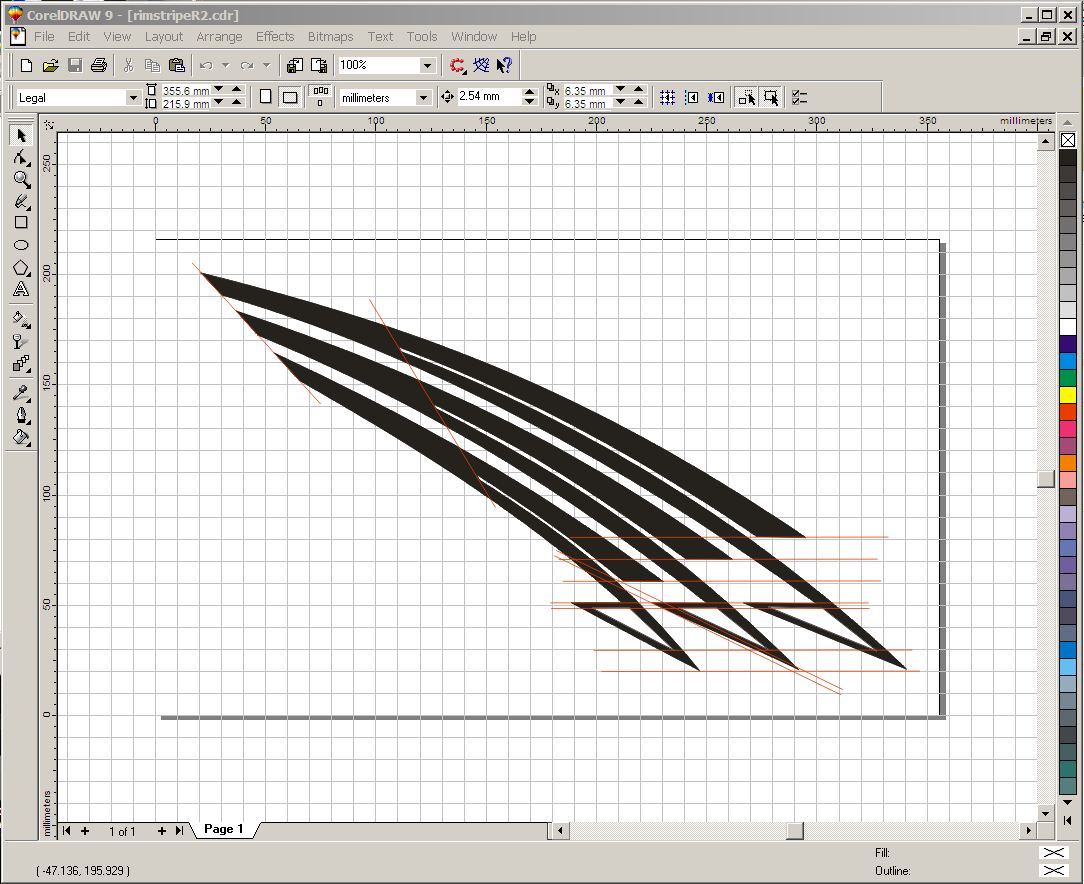The image size is (1084, 884).
Task: Toggle Landscape page orientation
Action: point(290,97)
